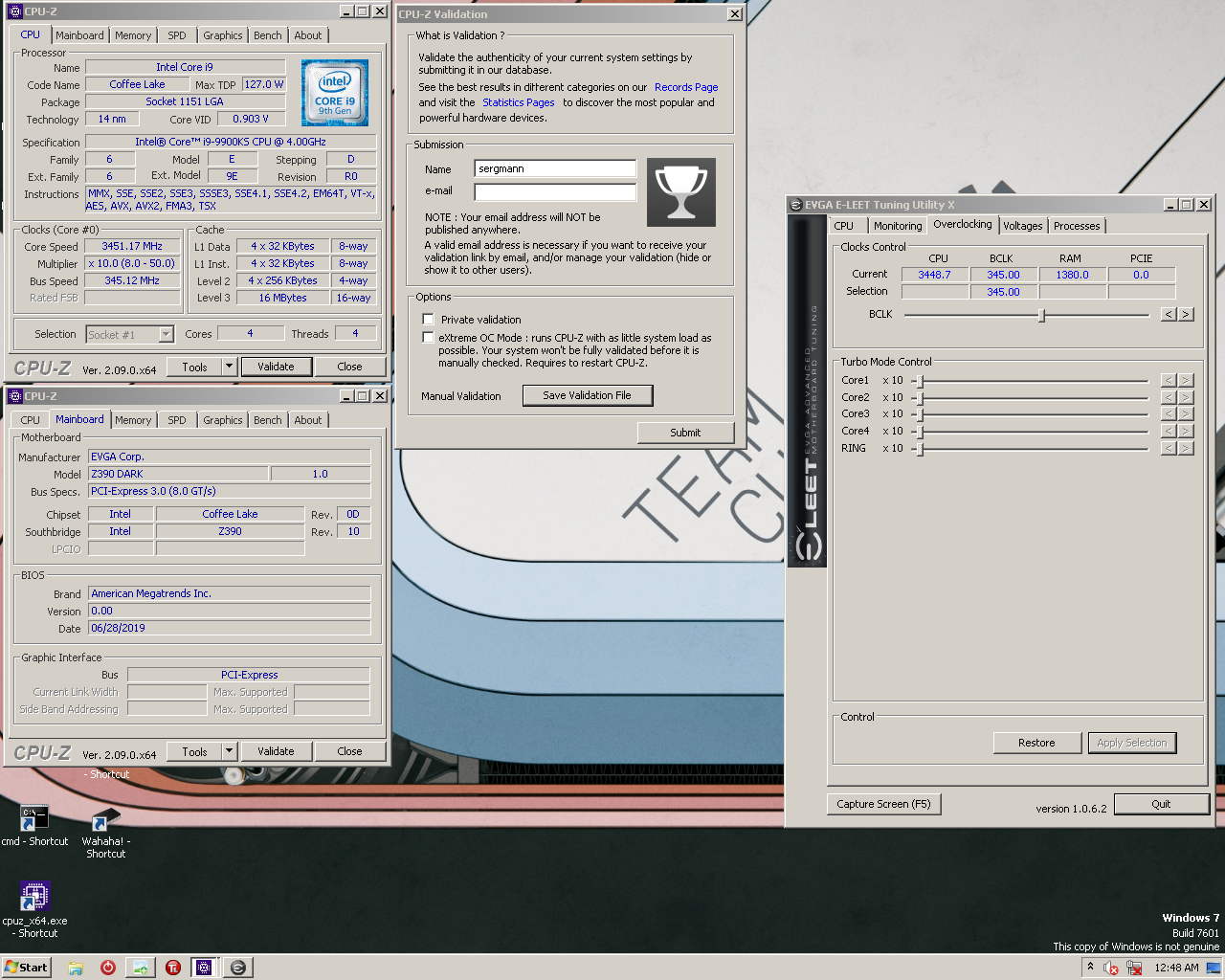This screenshot has width=1225, height=980.
Task: Click Restore button in E-LEET
Action: click(1036, 743)
